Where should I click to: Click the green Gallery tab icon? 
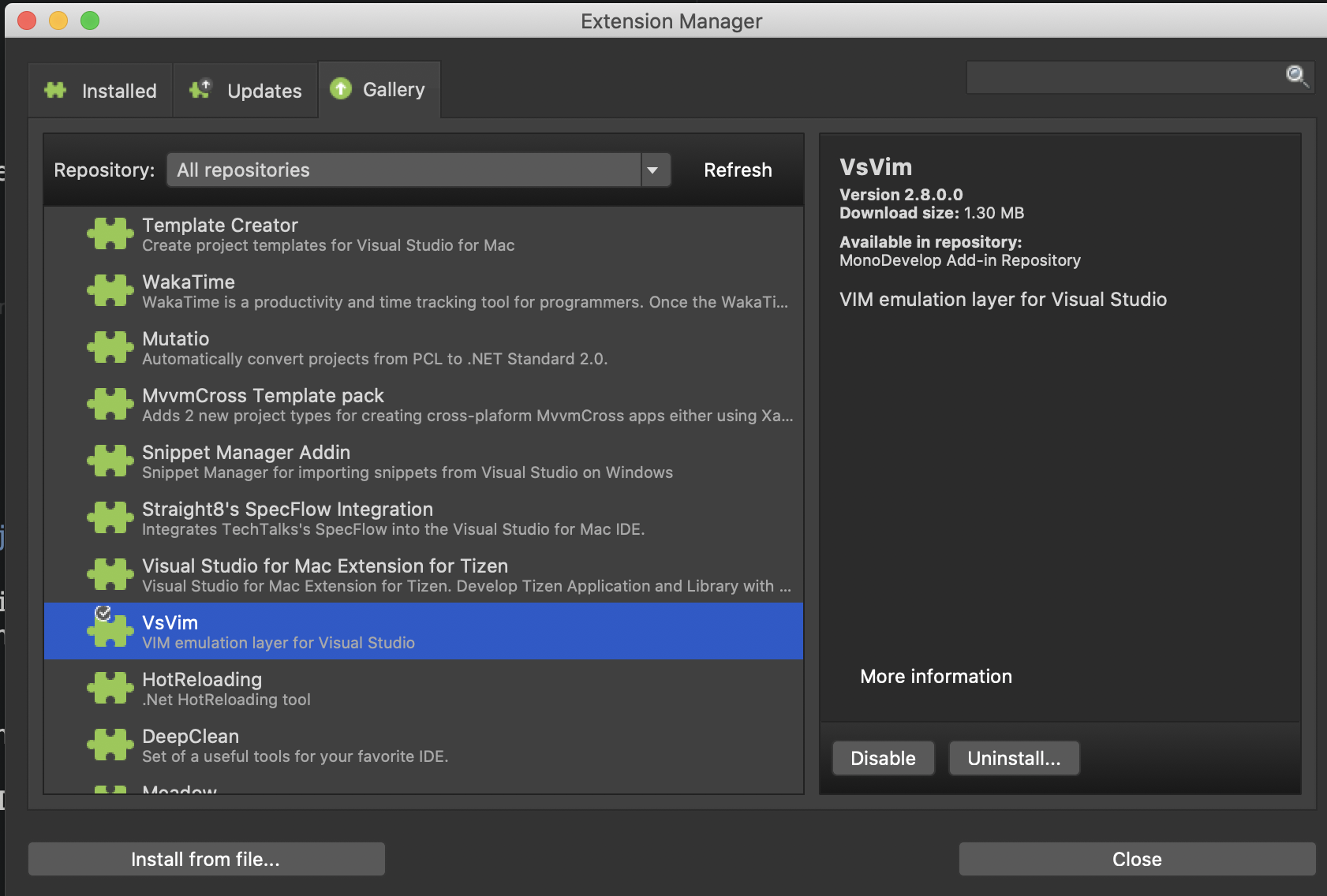tap(341, 88)
